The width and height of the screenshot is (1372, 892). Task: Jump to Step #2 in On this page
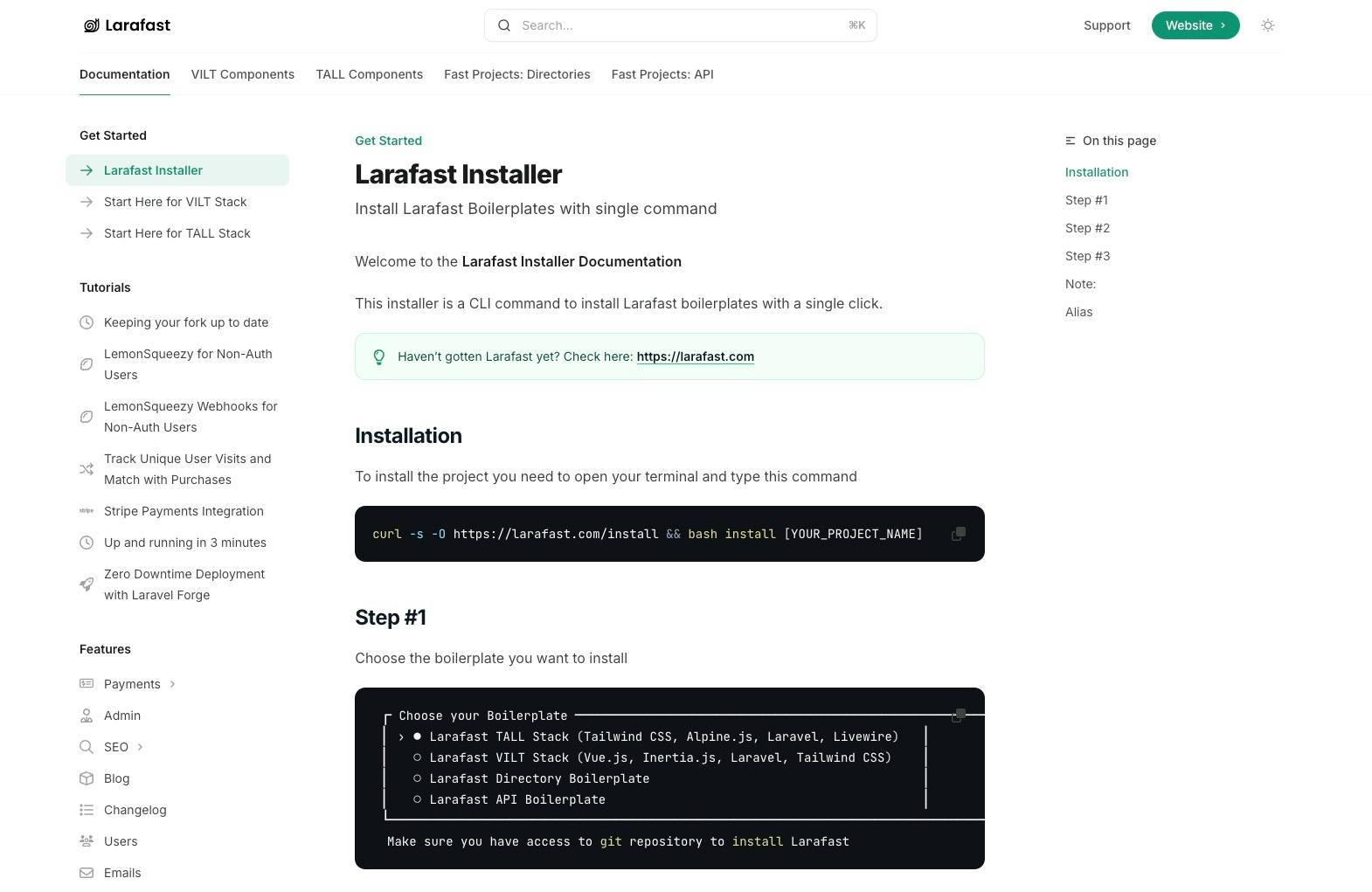pyautogui.click(x=1087, y=228)
